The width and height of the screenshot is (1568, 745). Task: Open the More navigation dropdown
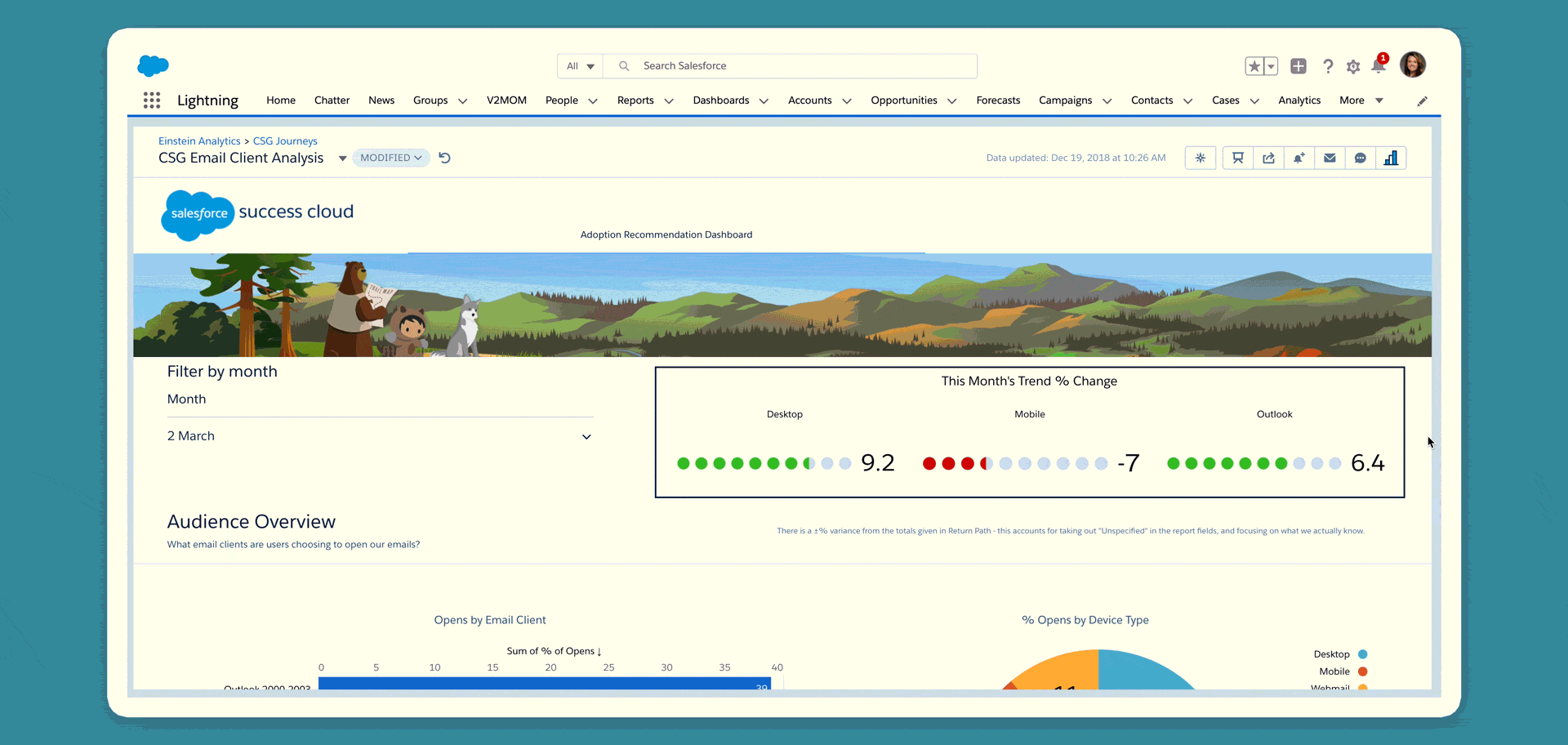point(1361,100)
